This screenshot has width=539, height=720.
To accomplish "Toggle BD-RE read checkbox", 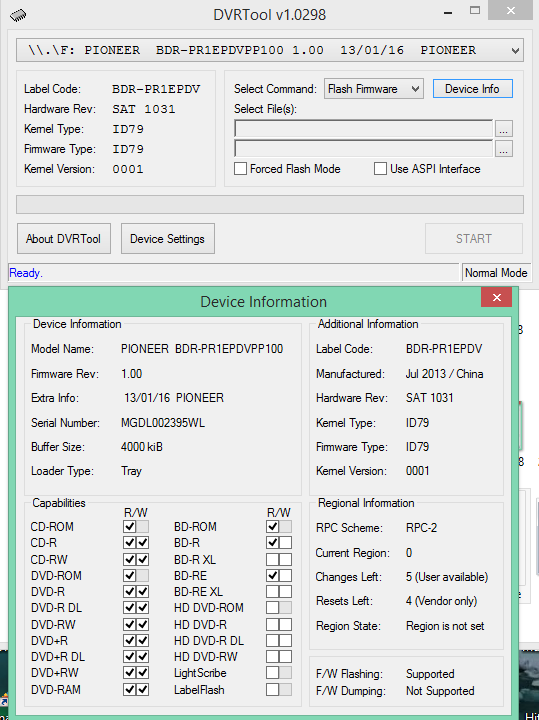I will coord(273,575).
